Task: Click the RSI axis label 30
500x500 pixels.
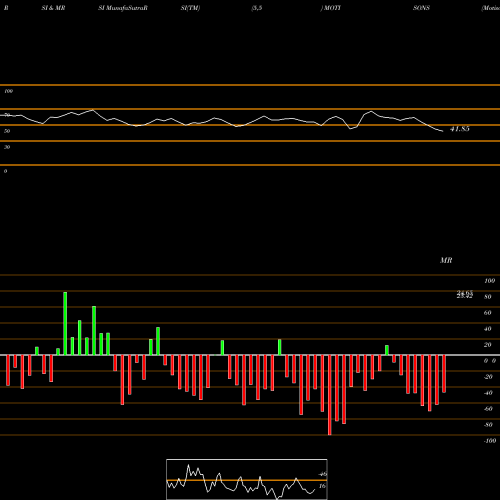Action: (7, 147)
